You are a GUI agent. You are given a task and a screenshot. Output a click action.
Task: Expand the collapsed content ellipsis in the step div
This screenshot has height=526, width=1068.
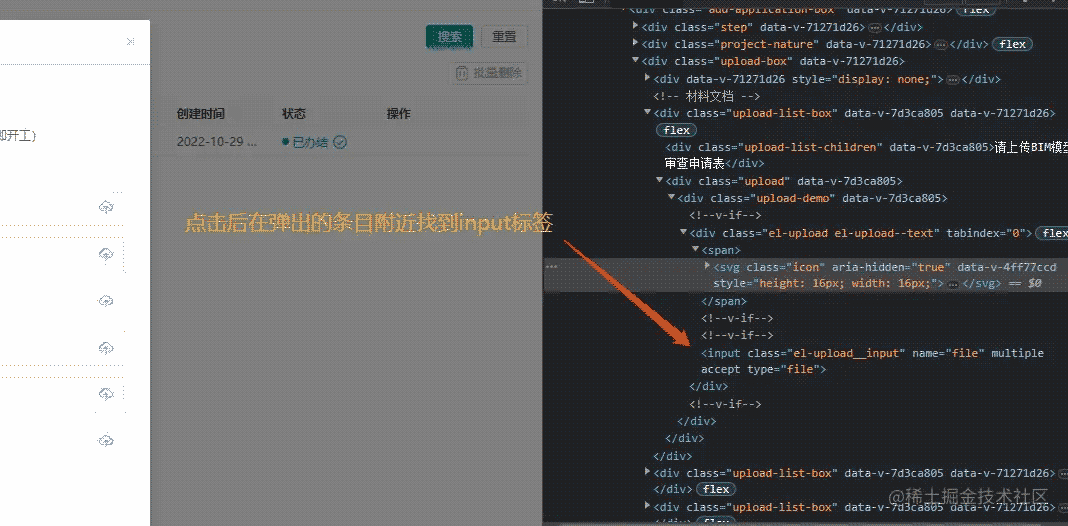point(873,27)
